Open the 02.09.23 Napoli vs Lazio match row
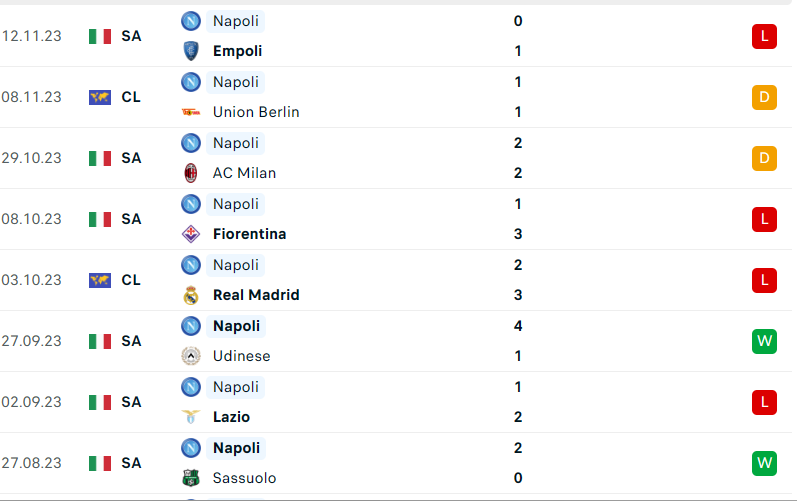797x501 pixels. [x=396, y=402]
